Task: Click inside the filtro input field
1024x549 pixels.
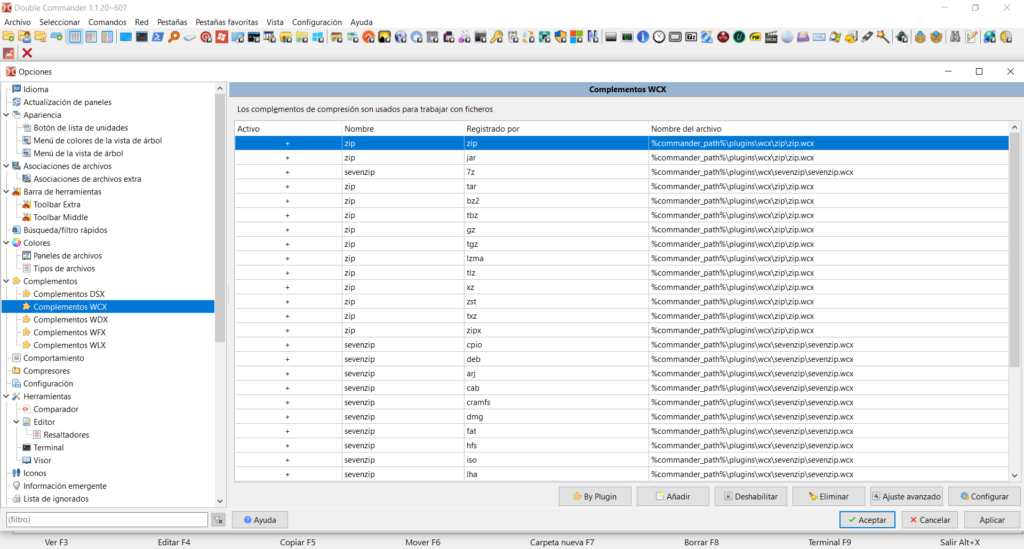Action: [106, 520]
